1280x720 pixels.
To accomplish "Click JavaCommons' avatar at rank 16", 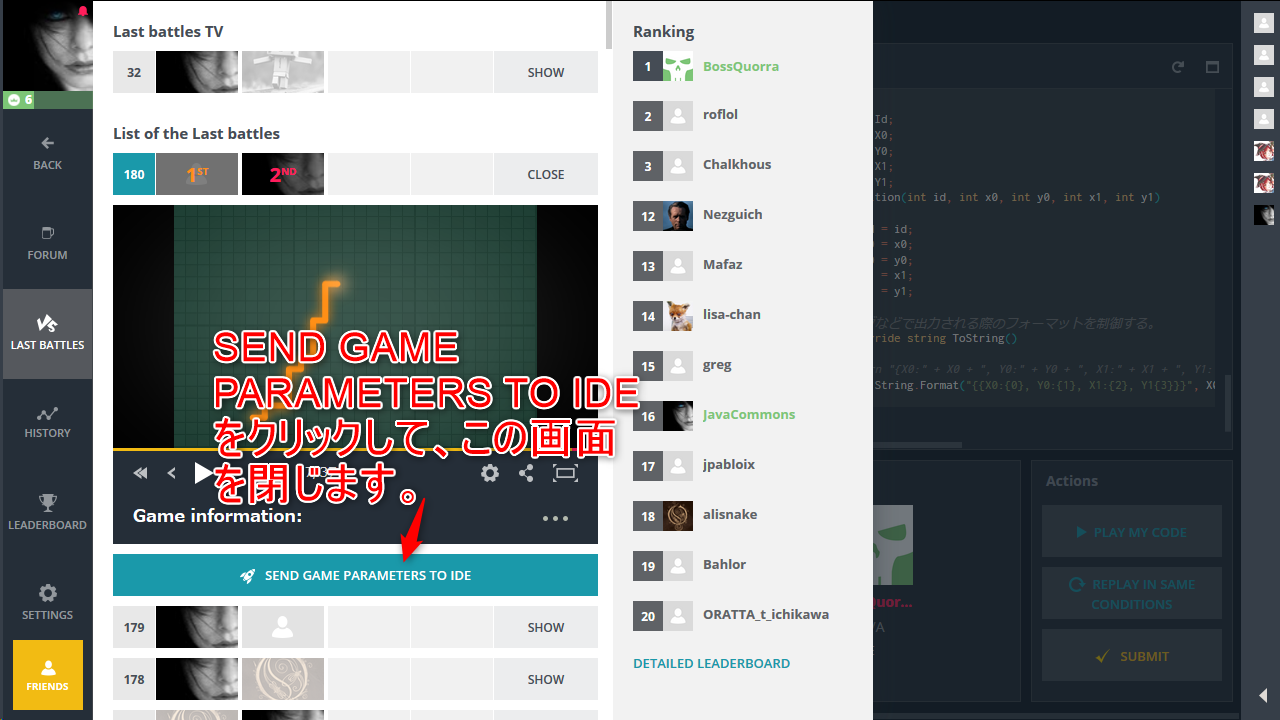I will (x=678, y=414).
